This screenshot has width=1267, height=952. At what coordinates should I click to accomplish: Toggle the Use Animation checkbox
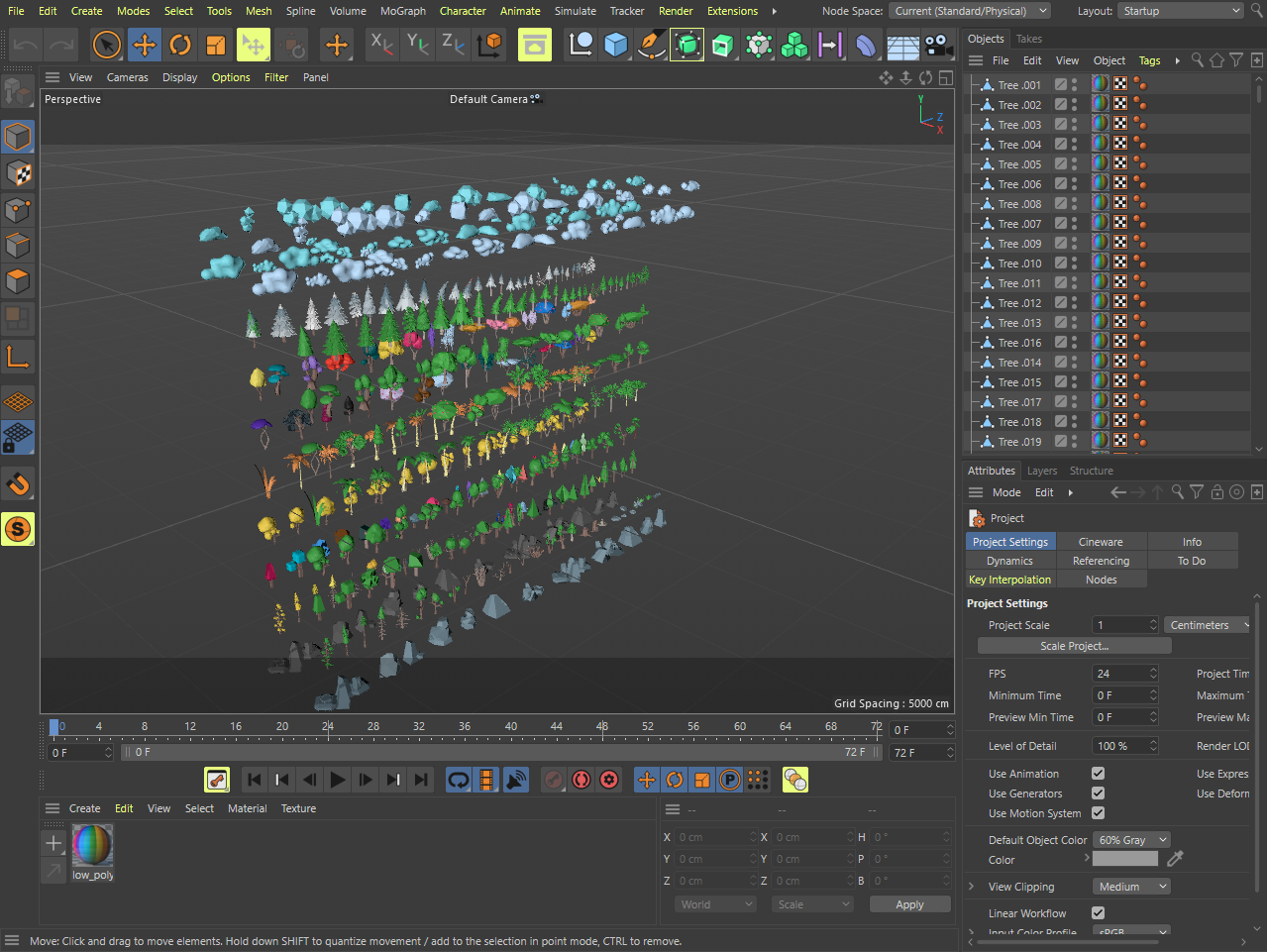1098,774
